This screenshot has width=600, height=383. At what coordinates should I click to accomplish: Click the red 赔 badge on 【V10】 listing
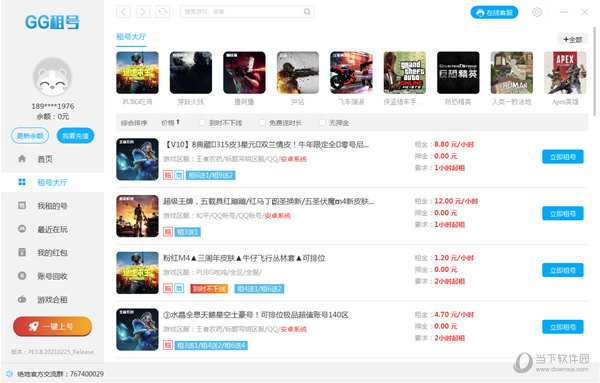coord(168,175)
